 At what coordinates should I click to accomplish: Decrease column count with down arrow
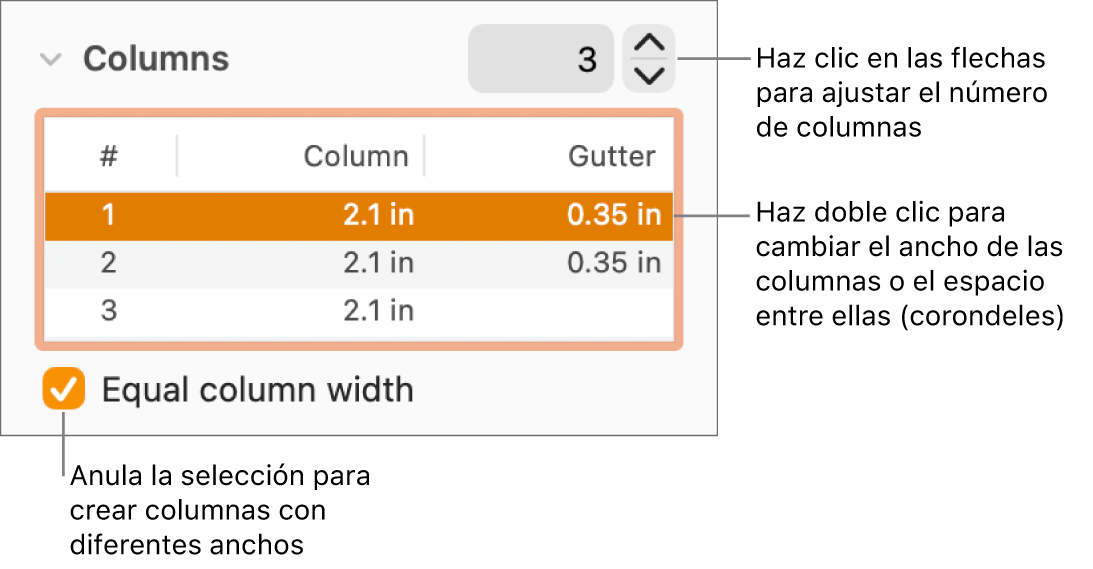click(x=649, y=75)
